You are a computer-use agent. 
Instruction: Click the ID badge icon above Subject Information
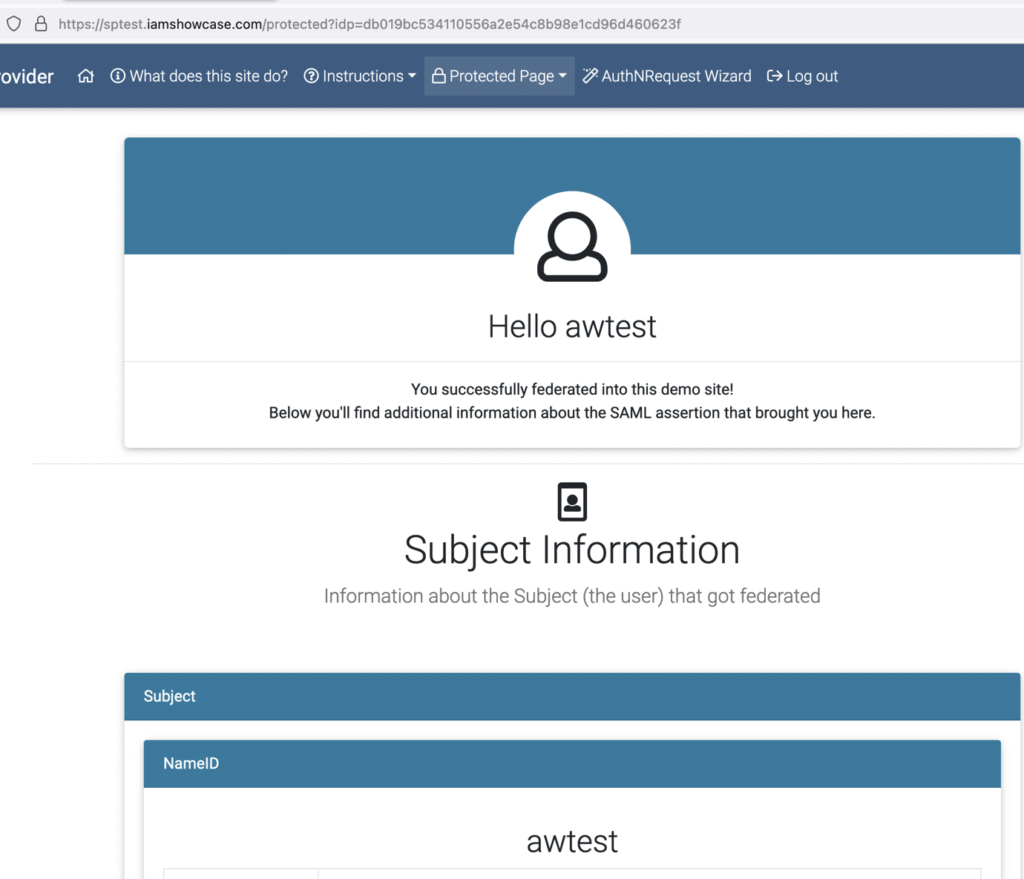572,501
